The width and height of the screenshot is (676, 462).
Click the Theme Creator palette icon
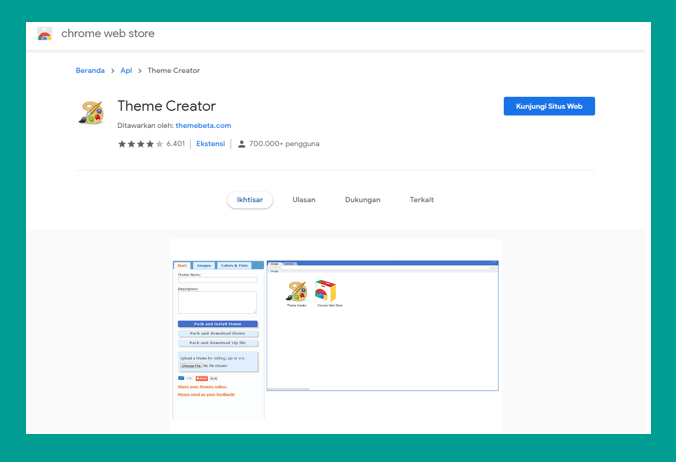point(92,112)
